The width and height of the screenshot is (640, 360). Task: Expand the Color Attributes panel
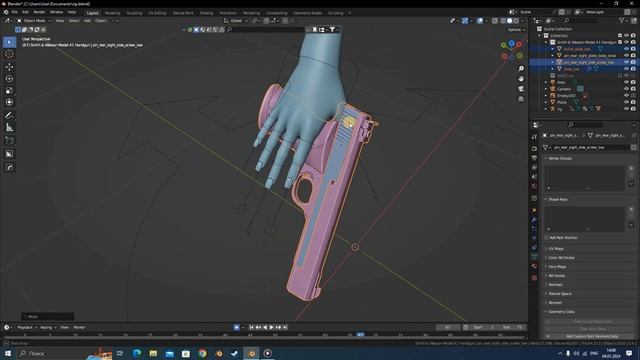click(x=546, y=258)
